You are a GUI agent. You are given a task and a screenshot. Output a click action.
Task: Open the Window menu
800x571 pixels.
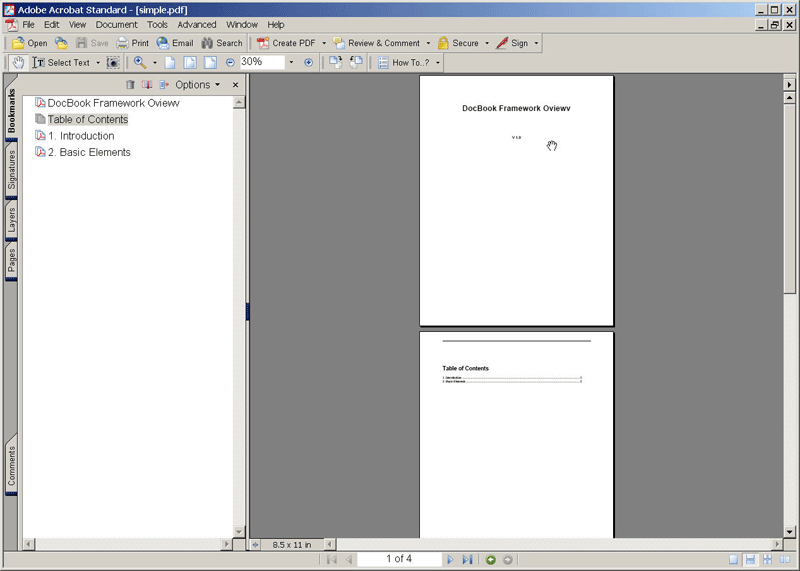pyautogui.click(x=242, y=24)
